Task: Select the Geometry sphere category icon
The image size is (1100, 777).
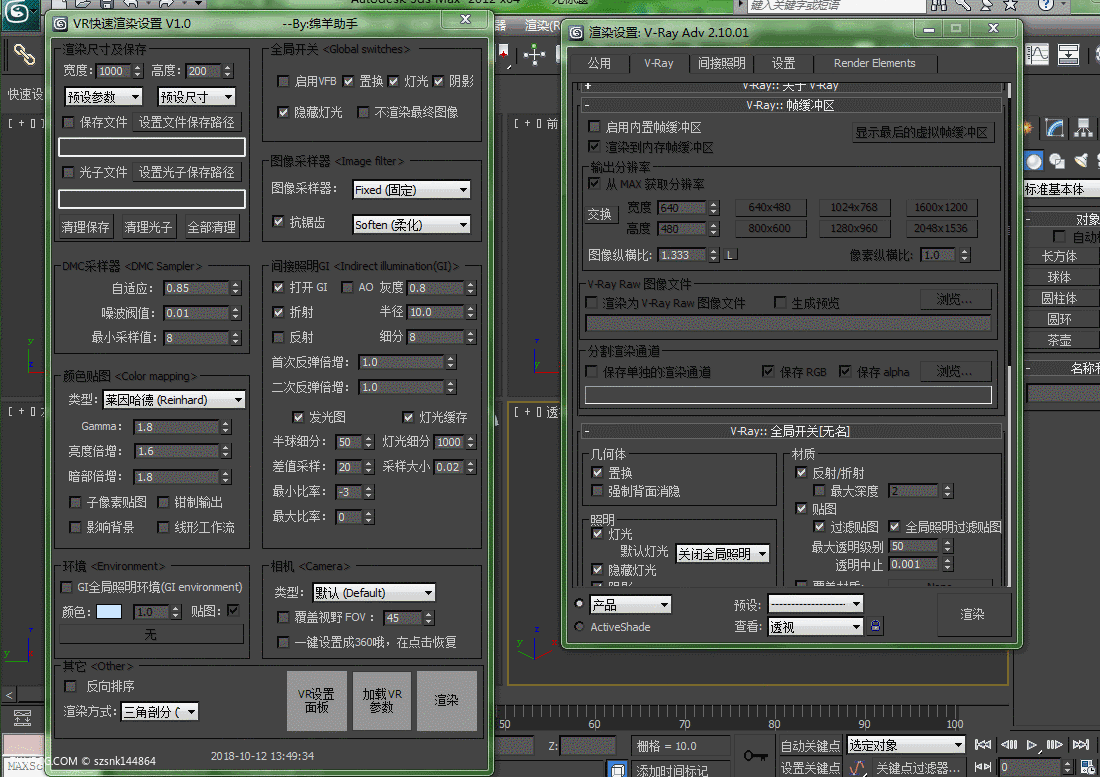Action: 1033,161
